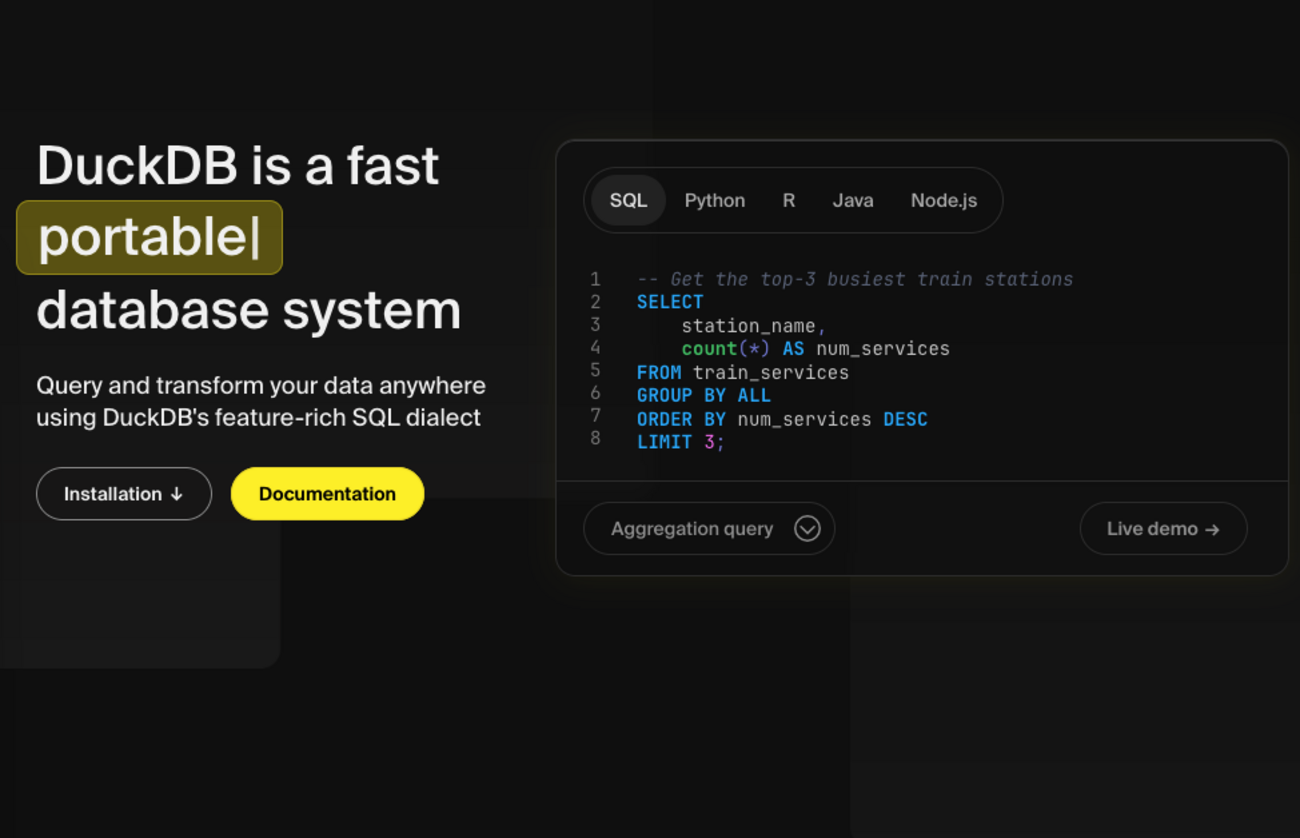1300x838 pixels.
Task: Switch to the Node.js tab
Action: [944, 200]
